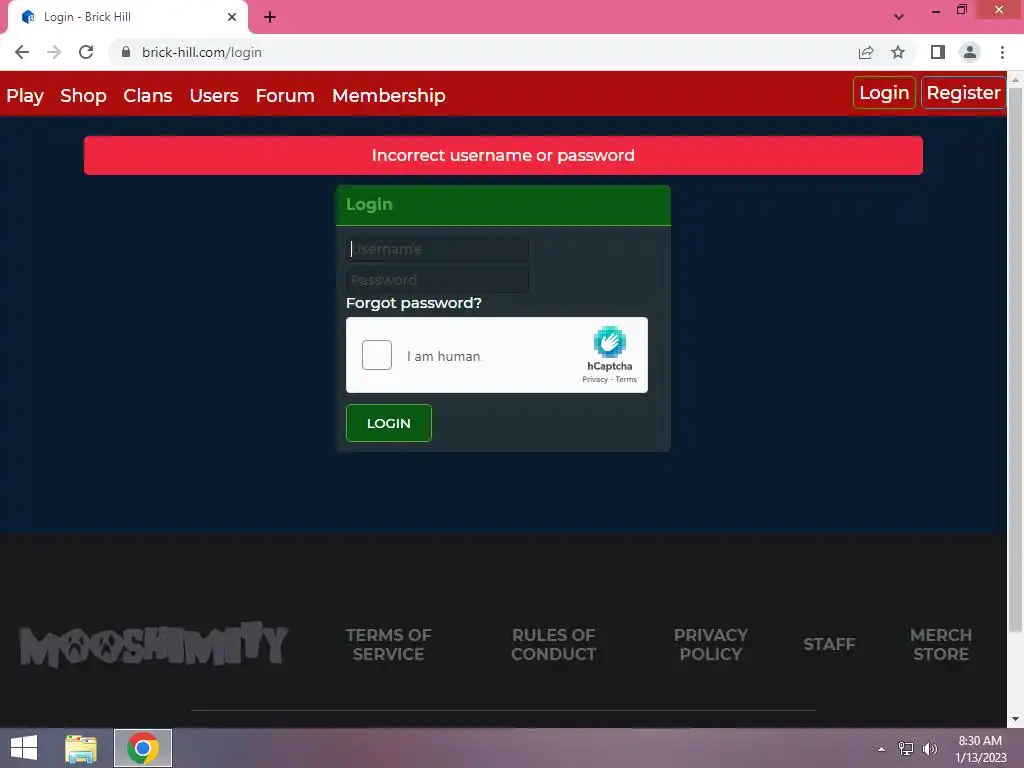Open the volume tray icon
1024x768 pixels.
[930, 749]
